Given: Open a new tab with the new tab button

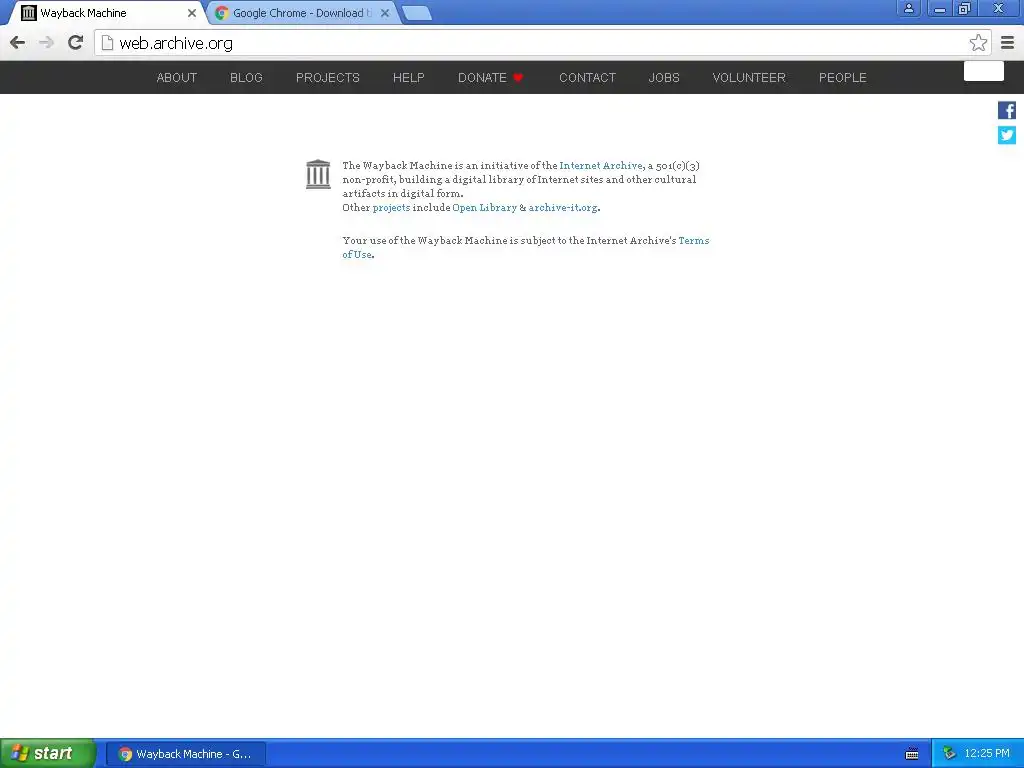Looking at the screenshot, I should tap(417, 13).
